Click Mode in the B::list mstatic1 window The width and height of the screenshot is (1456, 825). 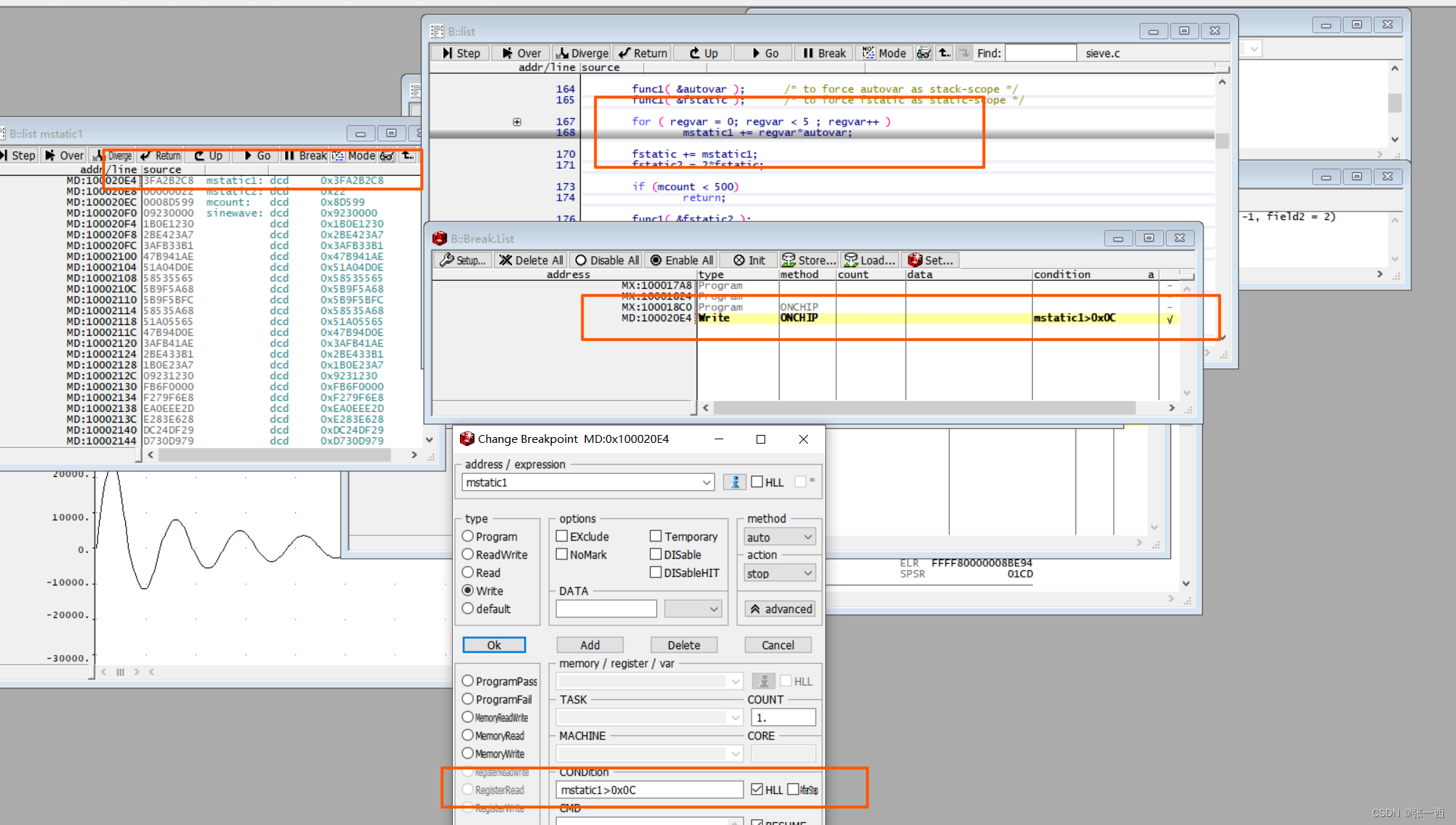354,156
